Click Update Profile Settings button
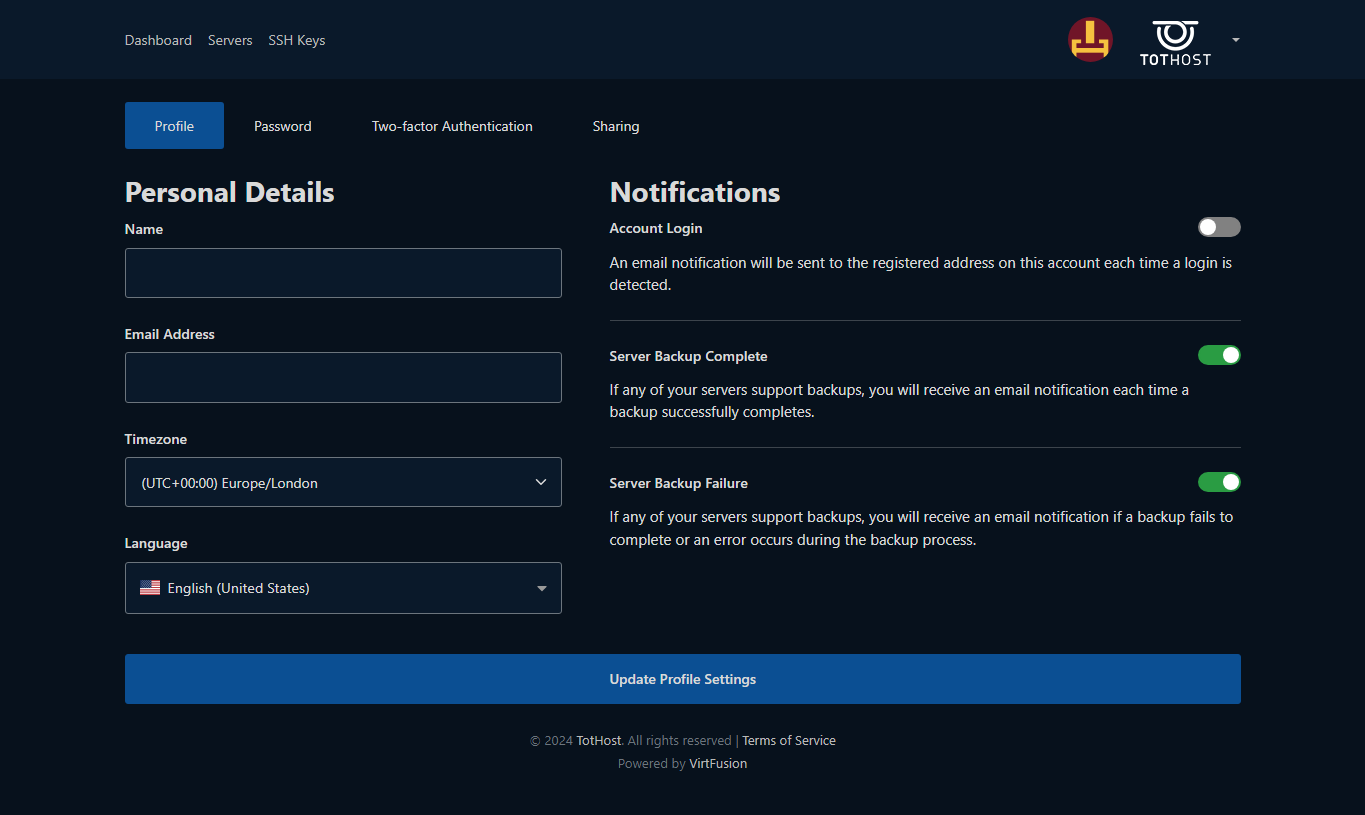1365x815 pixels. [x=682, y=679]
